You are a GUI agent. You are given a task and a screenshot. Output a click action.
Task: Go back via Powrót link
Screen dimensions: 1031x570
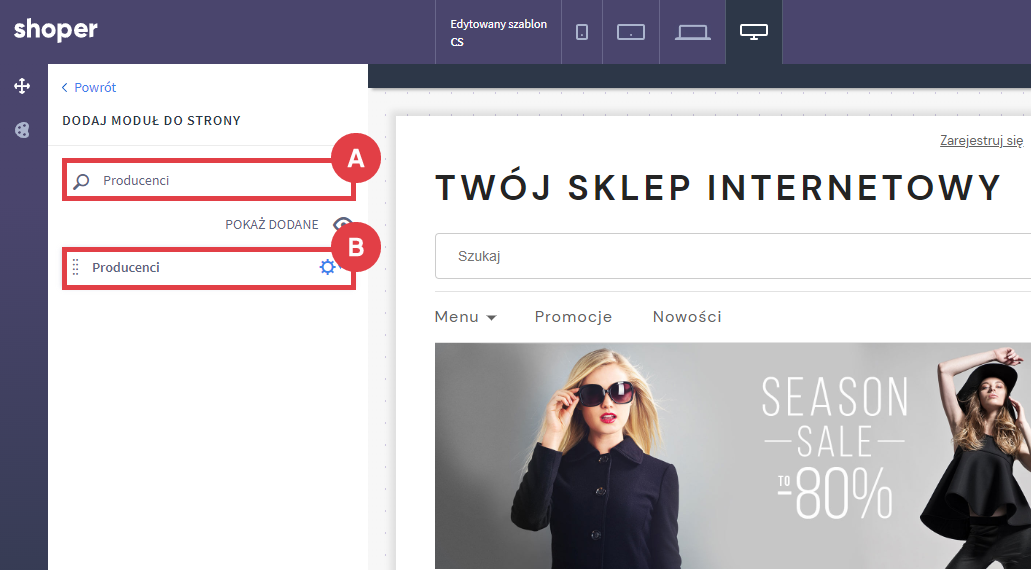coord(89,87)
